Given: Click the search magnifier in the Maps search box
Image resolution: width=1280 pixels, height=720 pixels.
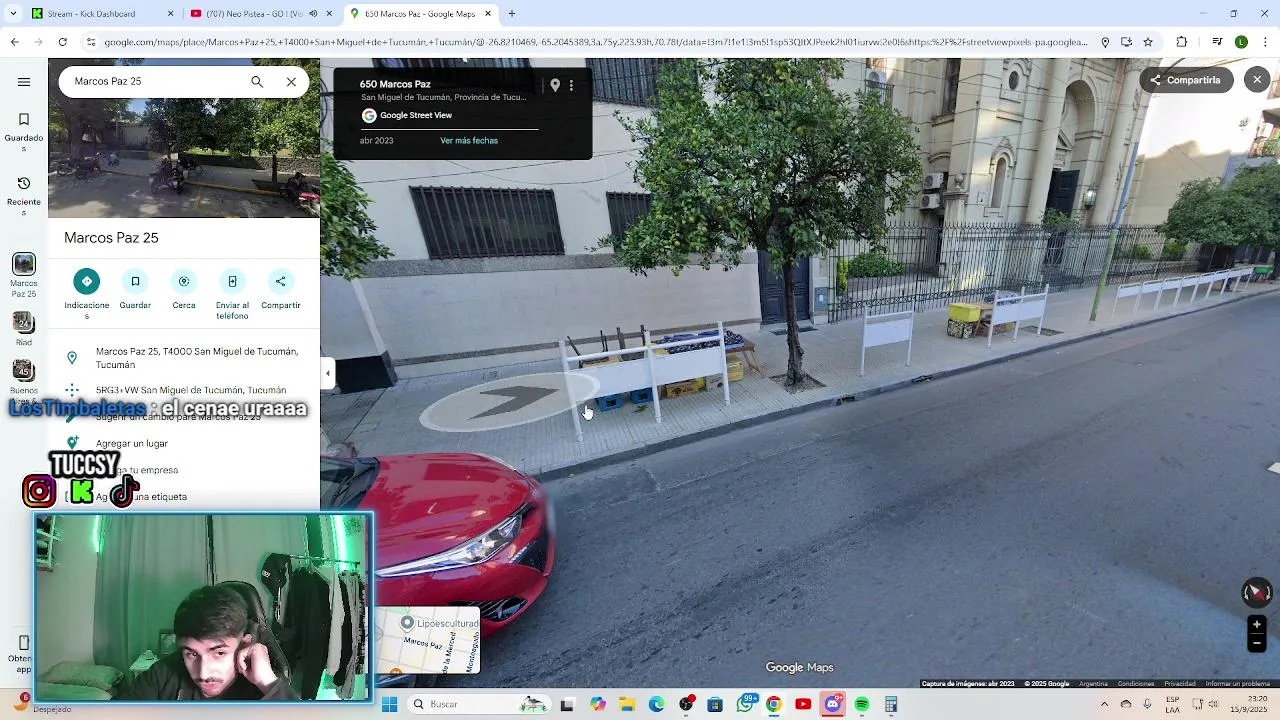Looking at the screenshot, I should (257, 82).
